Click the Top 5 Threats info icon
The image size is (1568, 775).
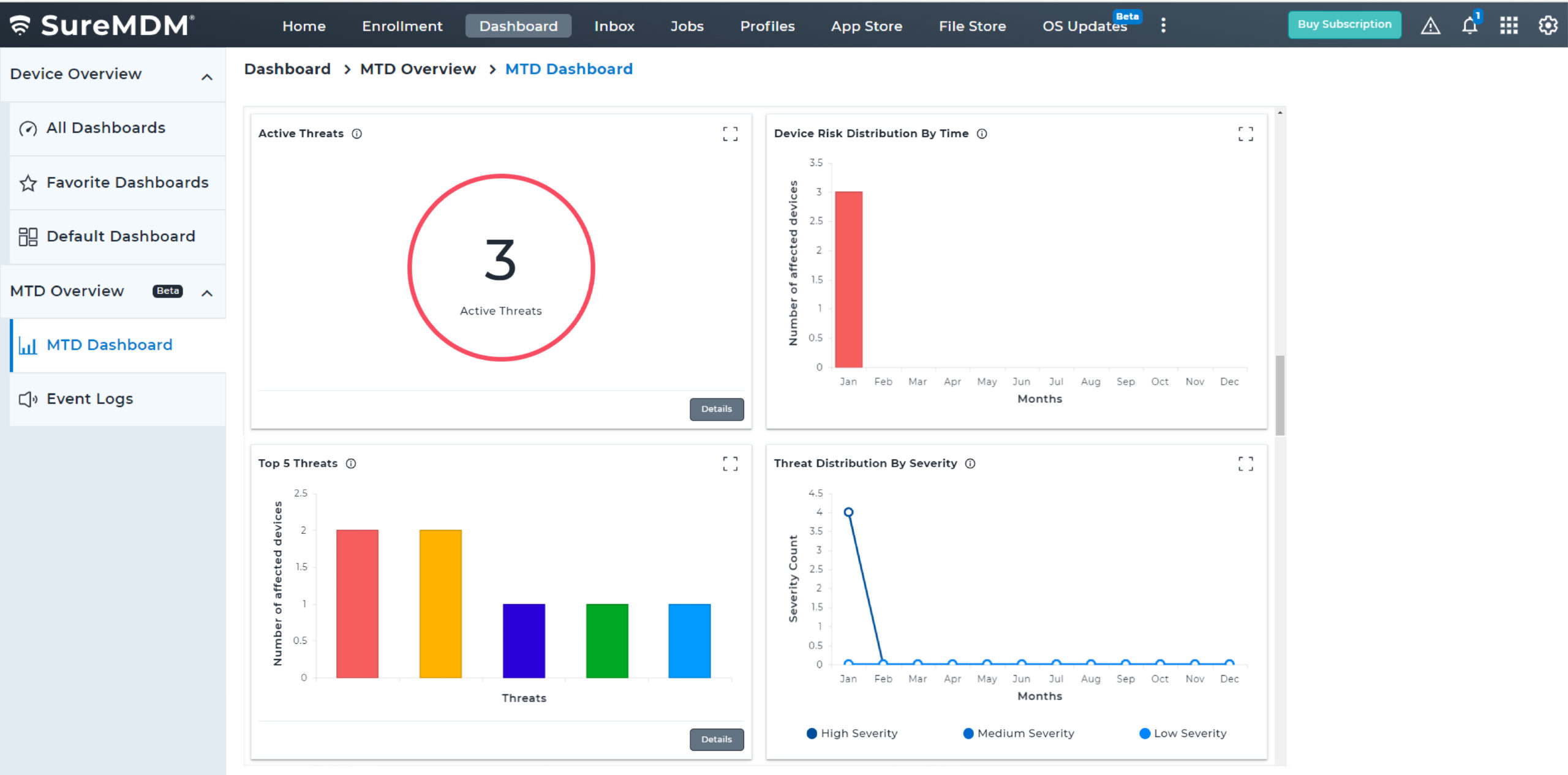pyautogui.click(x=351, y=463)
